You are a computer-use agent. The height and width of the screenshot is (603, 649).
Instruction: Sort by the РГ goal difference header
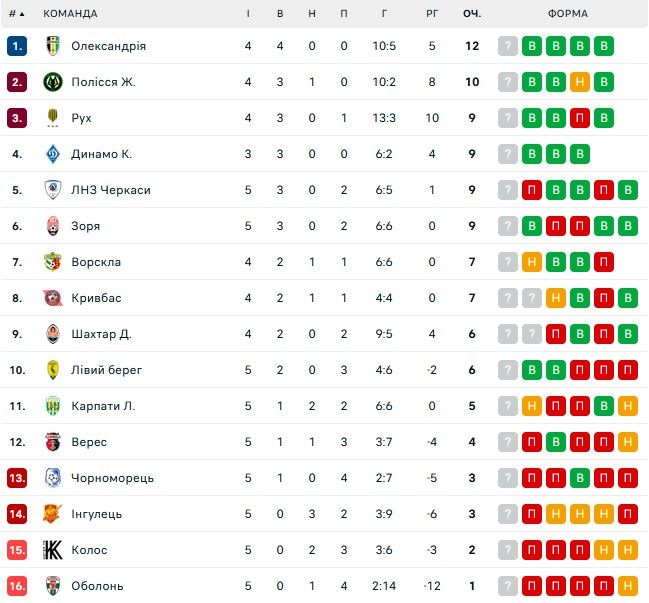[x=432, y=14]
